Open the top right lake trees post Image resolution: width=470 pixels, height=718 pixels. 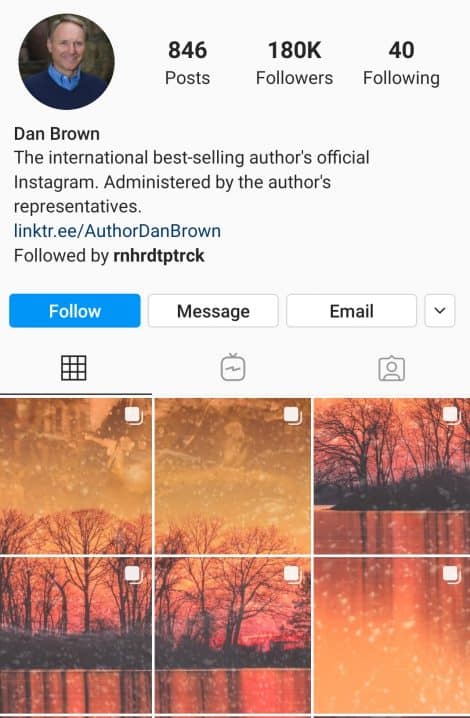[x=392, y=476]
